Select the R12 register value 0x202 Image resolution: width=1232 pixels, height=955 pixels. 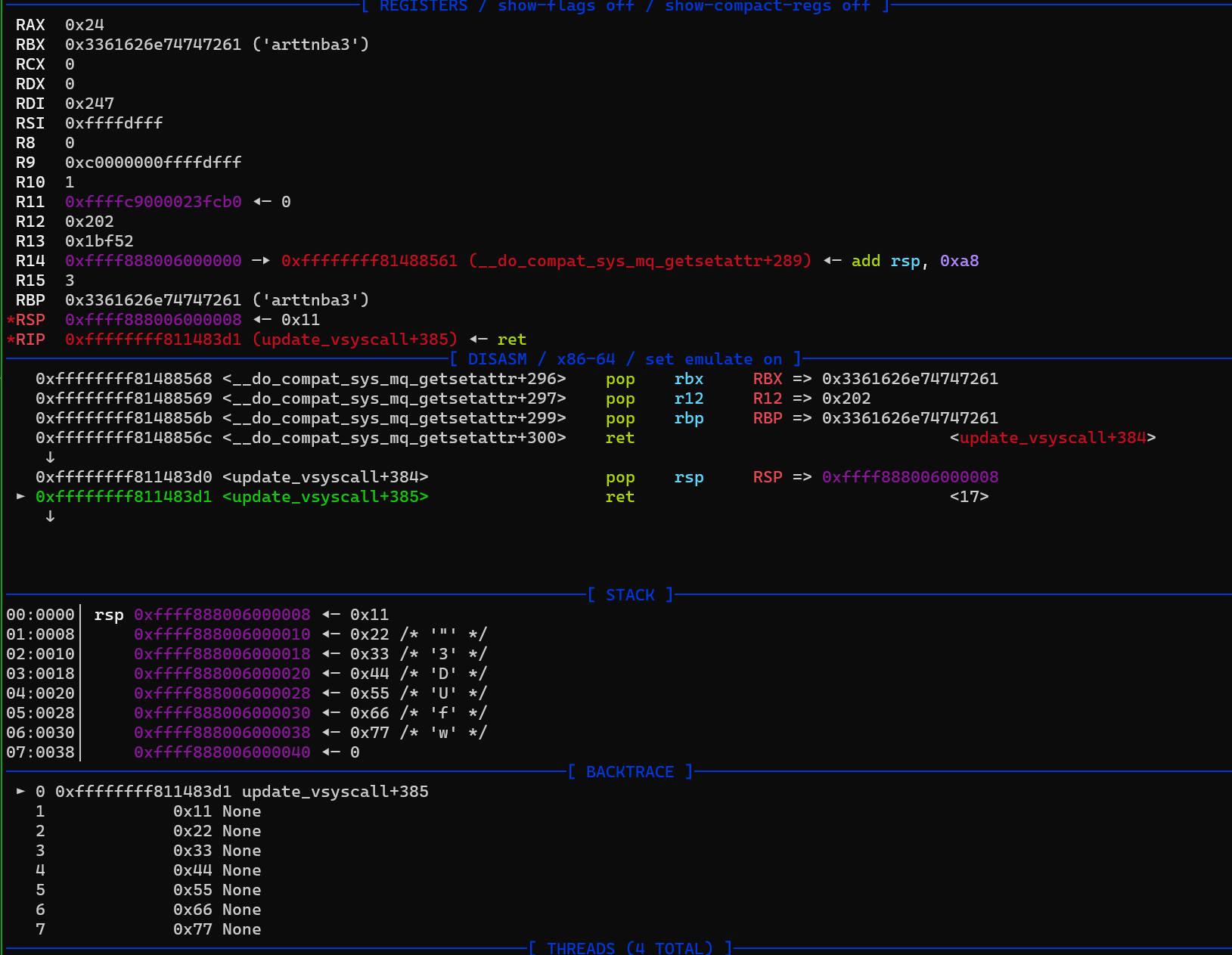tap(89, 222)
